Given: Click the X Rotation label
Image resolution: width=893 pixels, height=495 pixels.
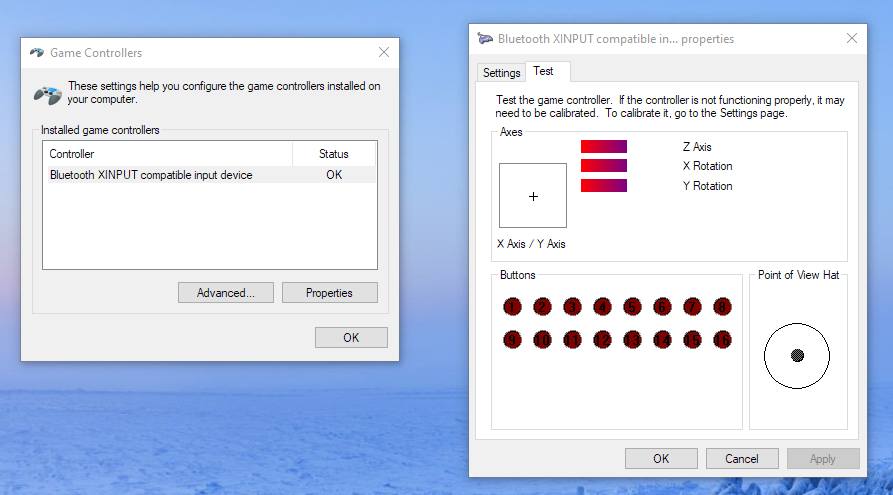Looking at the screenshot, I should pyautogui.click(x=707, y=166).
